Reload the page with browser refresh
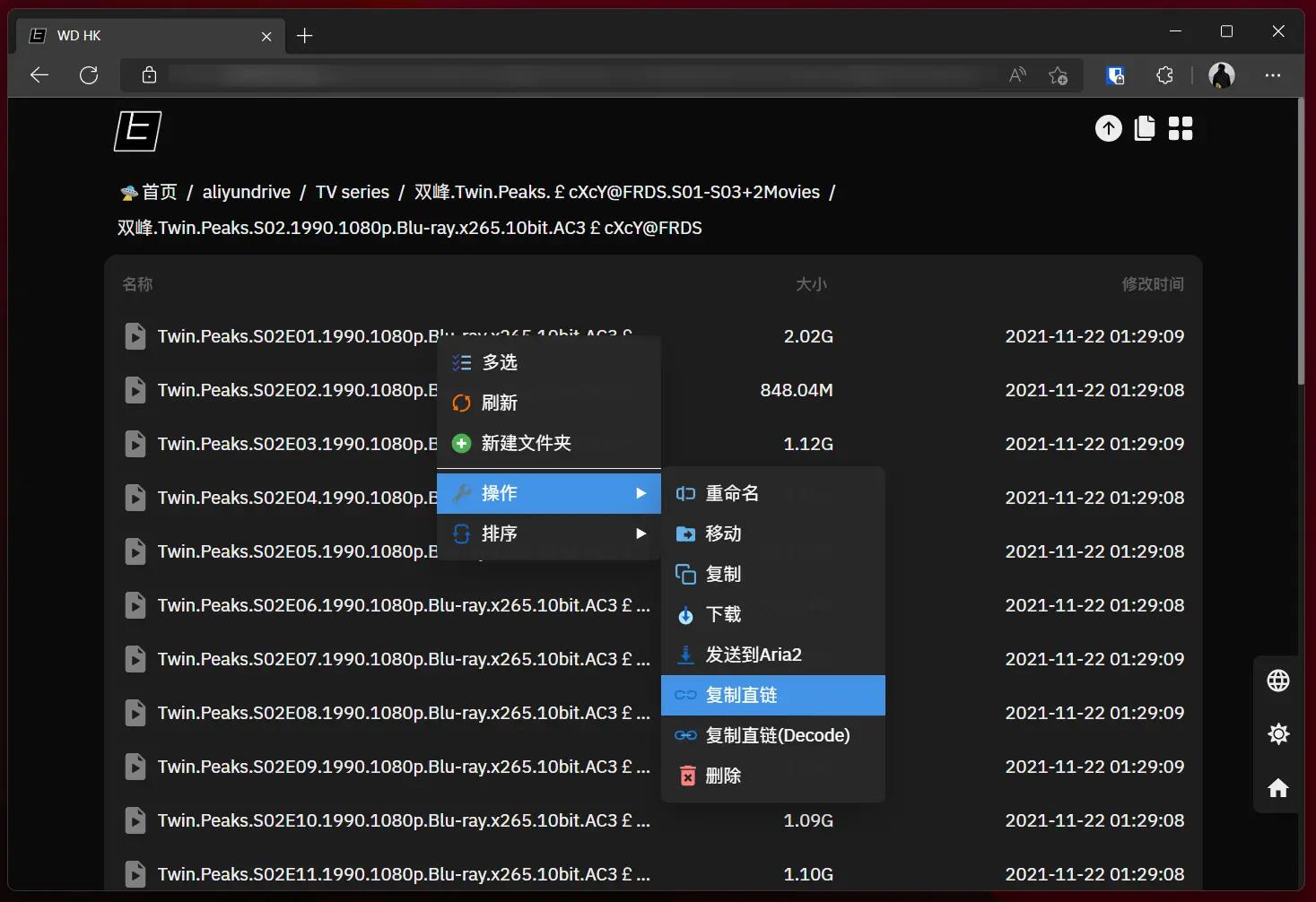 [x=89, y=75]
